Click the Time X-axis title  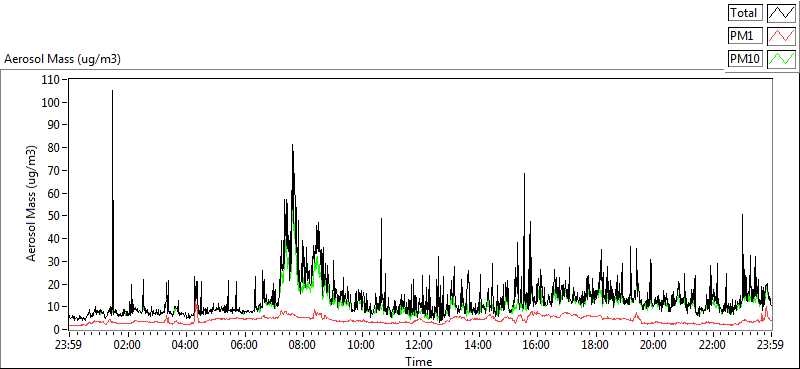[419, 362]
